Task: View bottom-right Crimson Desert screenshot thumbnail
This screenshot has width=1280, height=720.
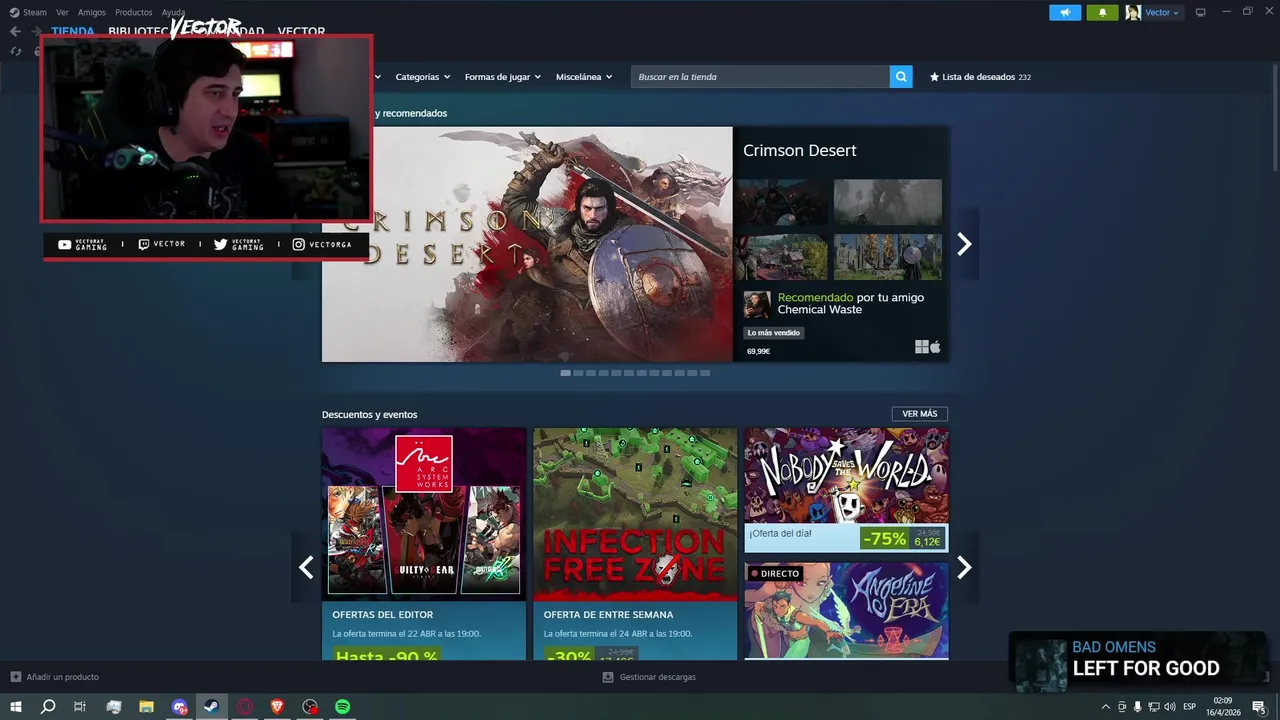Action: [888, 257]
